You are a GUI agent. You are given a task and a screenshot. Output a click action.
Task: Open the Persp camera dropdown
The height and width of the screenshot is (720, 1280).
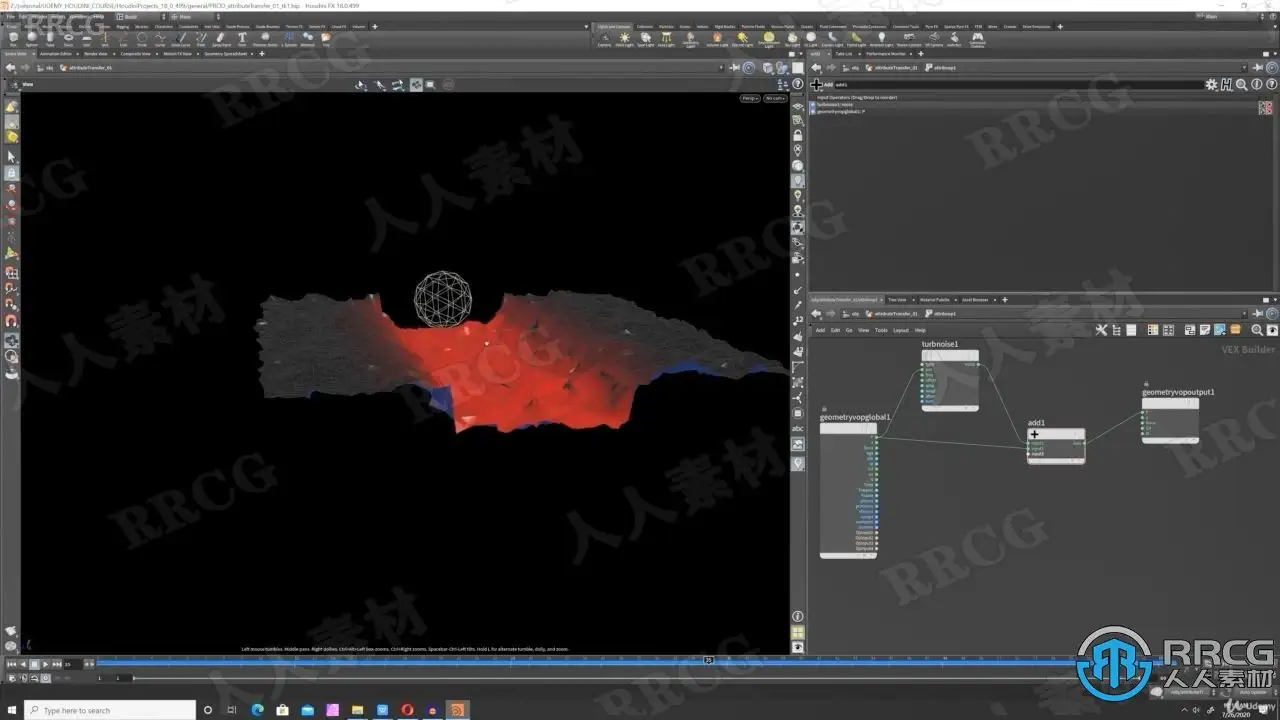click(x=750, y=98)
